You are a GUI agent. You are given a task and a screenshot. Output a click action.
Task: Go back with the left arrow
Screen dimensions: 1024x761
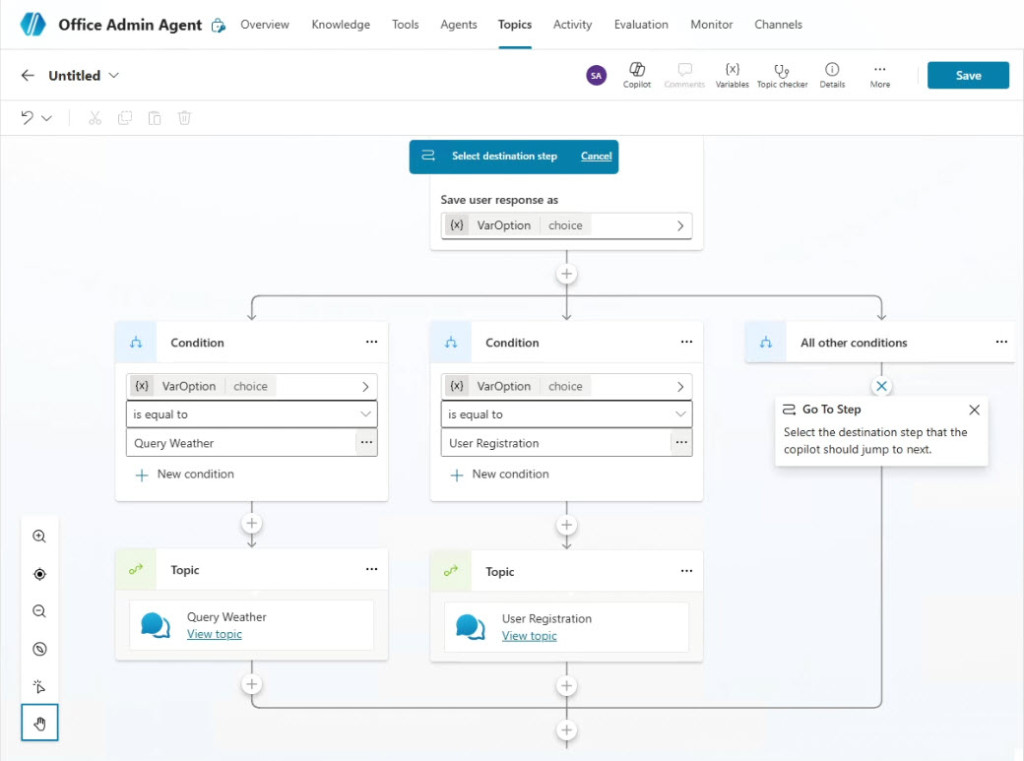click(x=27, y=75)
